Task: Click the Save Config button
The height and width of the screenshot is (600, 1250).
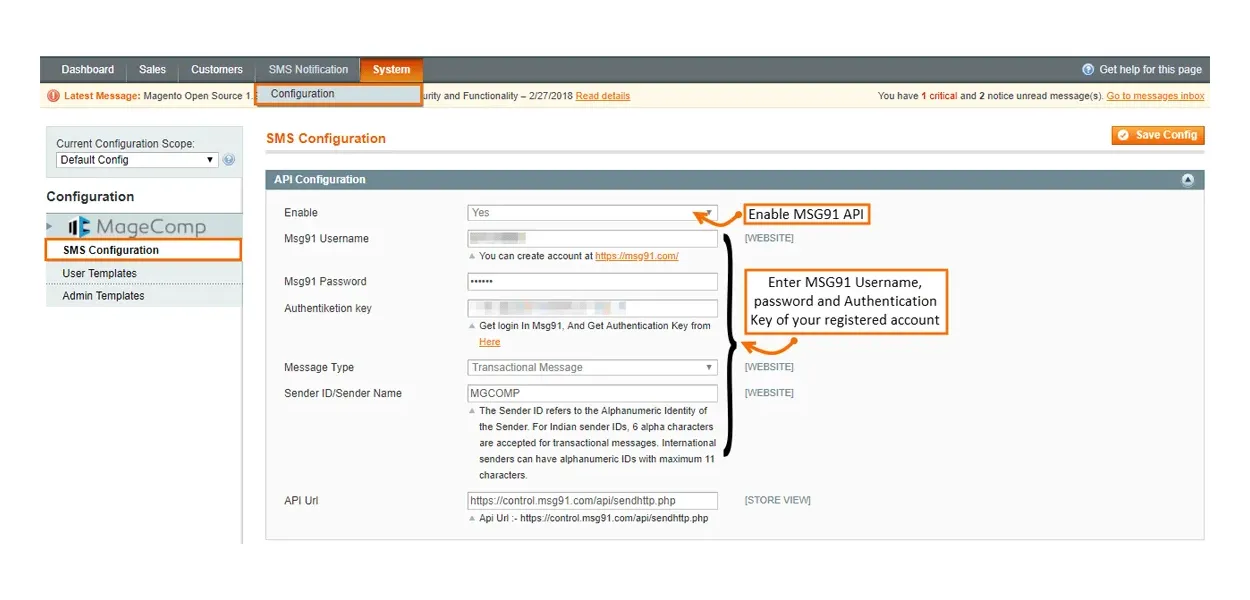Action: [1157, 135]
